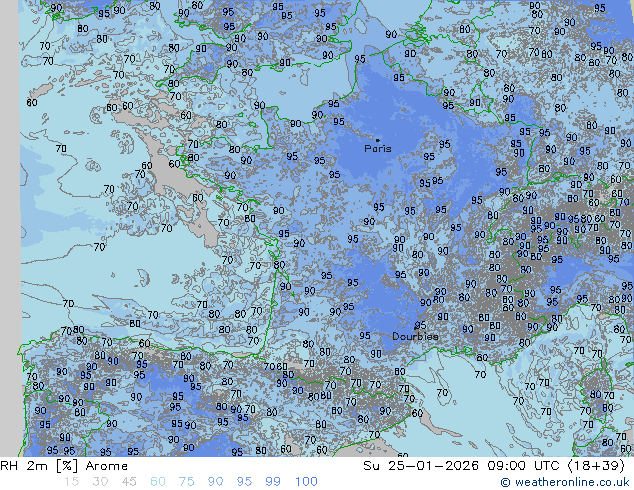Click the Paris city label
This screenshot has height=490, width=634.
point(378,148)
